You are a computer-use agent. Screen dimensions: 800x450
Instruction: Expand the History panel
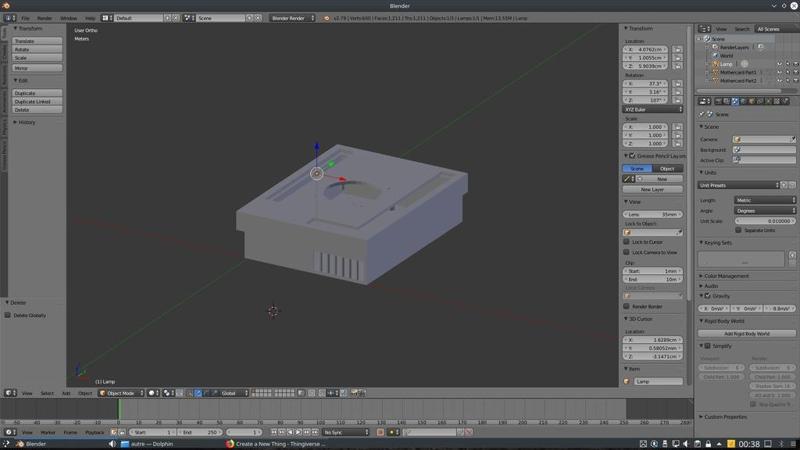tap(24, 122)
